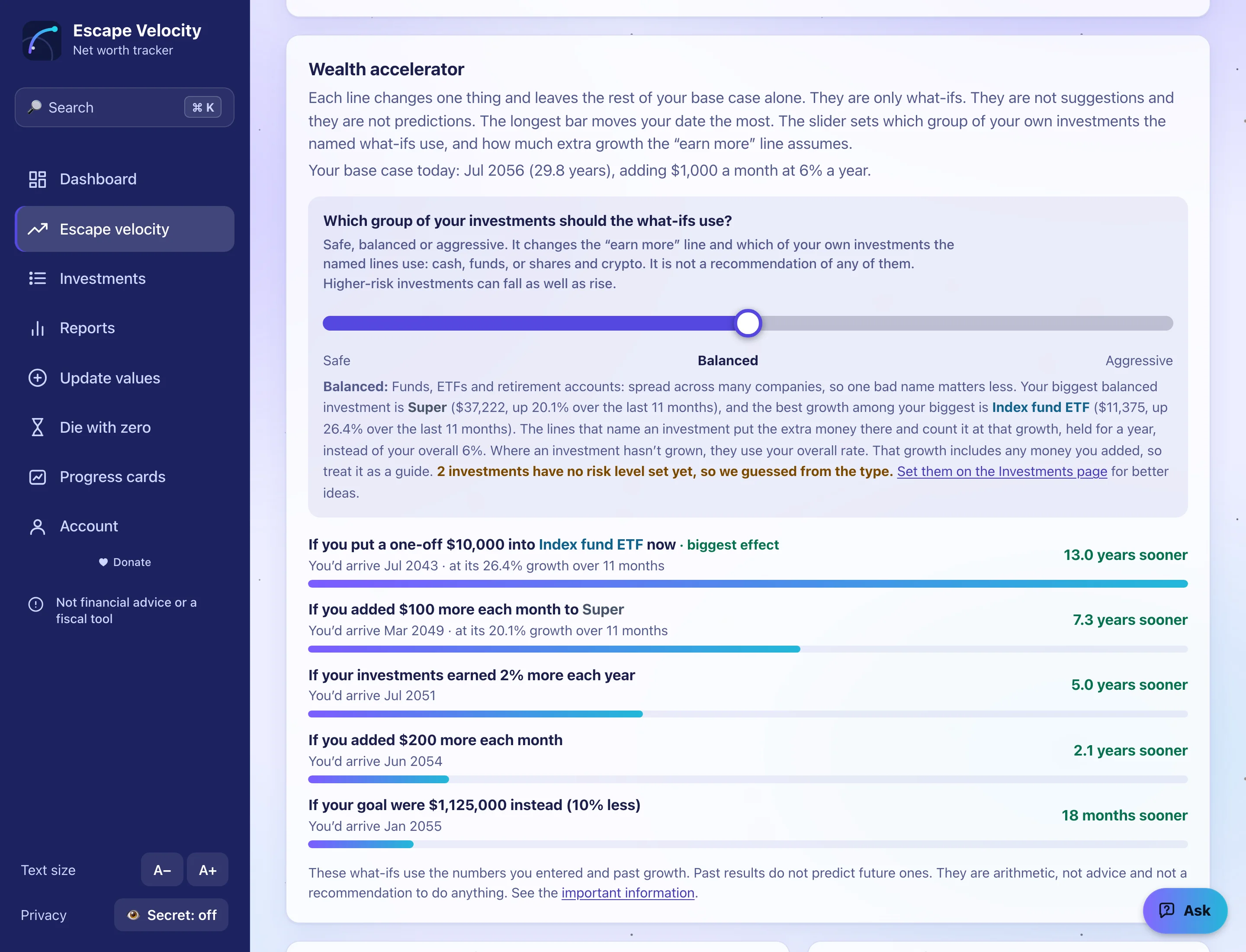
Task: Decrease text size with A− button
Action: tap(162, 869)
